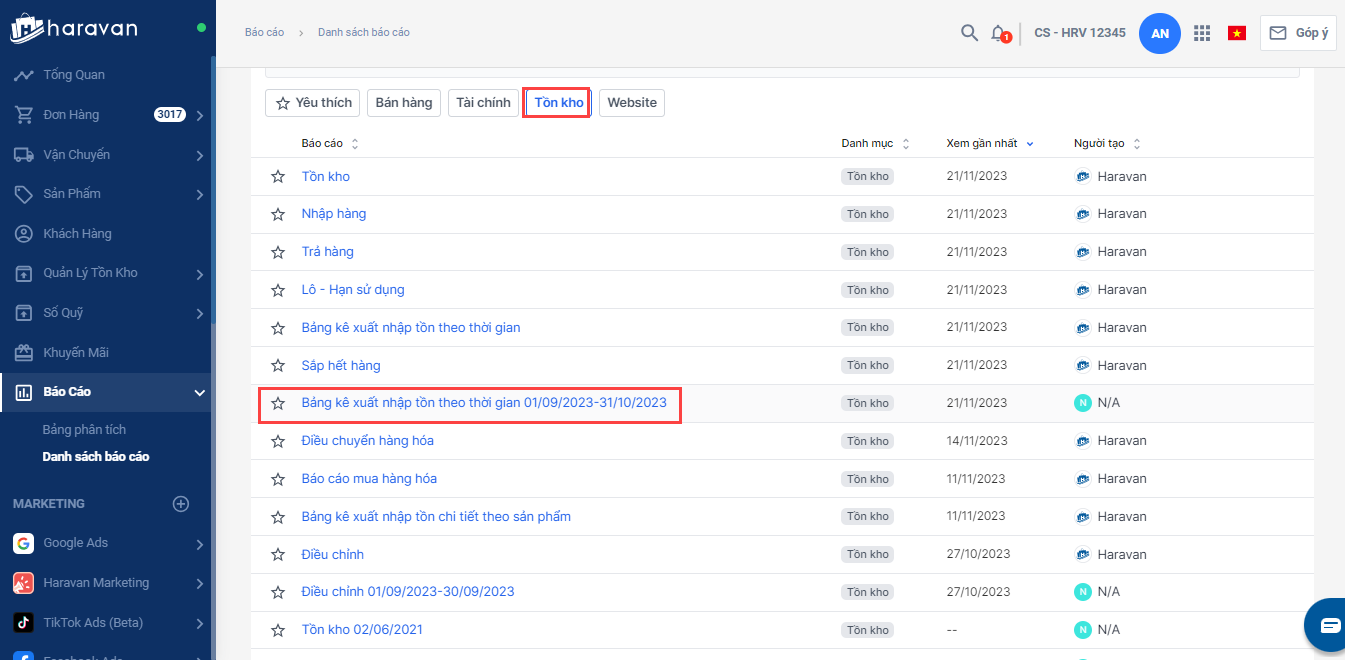Click the Góp ý feedback button

click(1298, 33)
